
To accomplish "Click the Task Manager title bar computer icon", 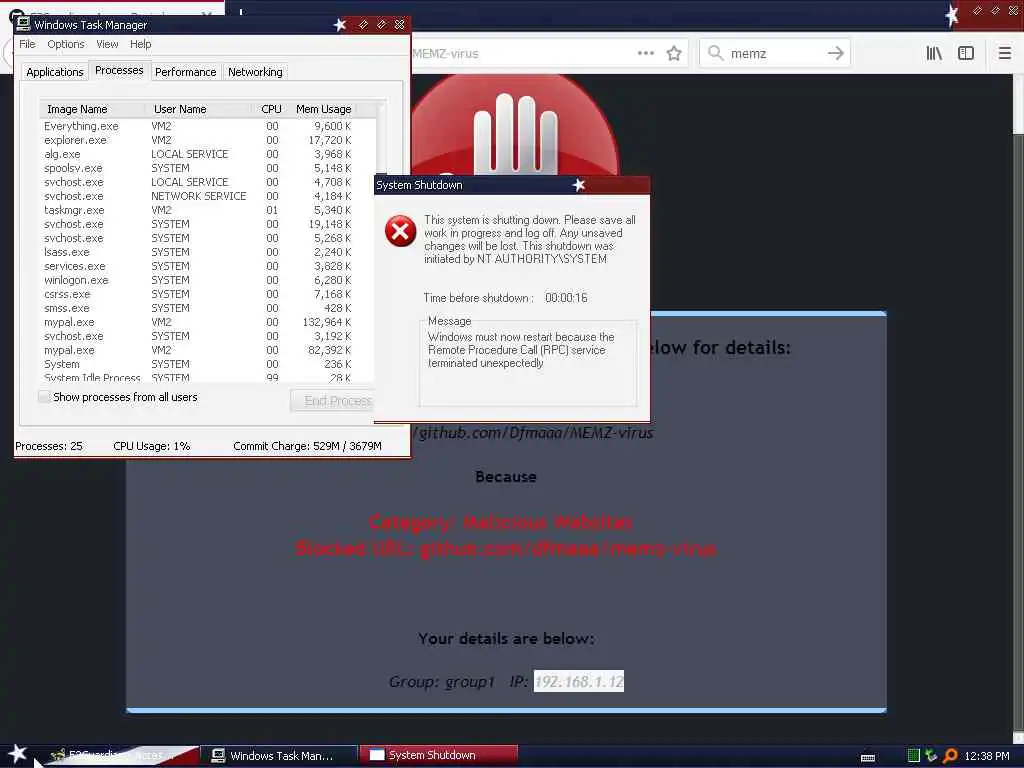I will (x=24, y=24).
